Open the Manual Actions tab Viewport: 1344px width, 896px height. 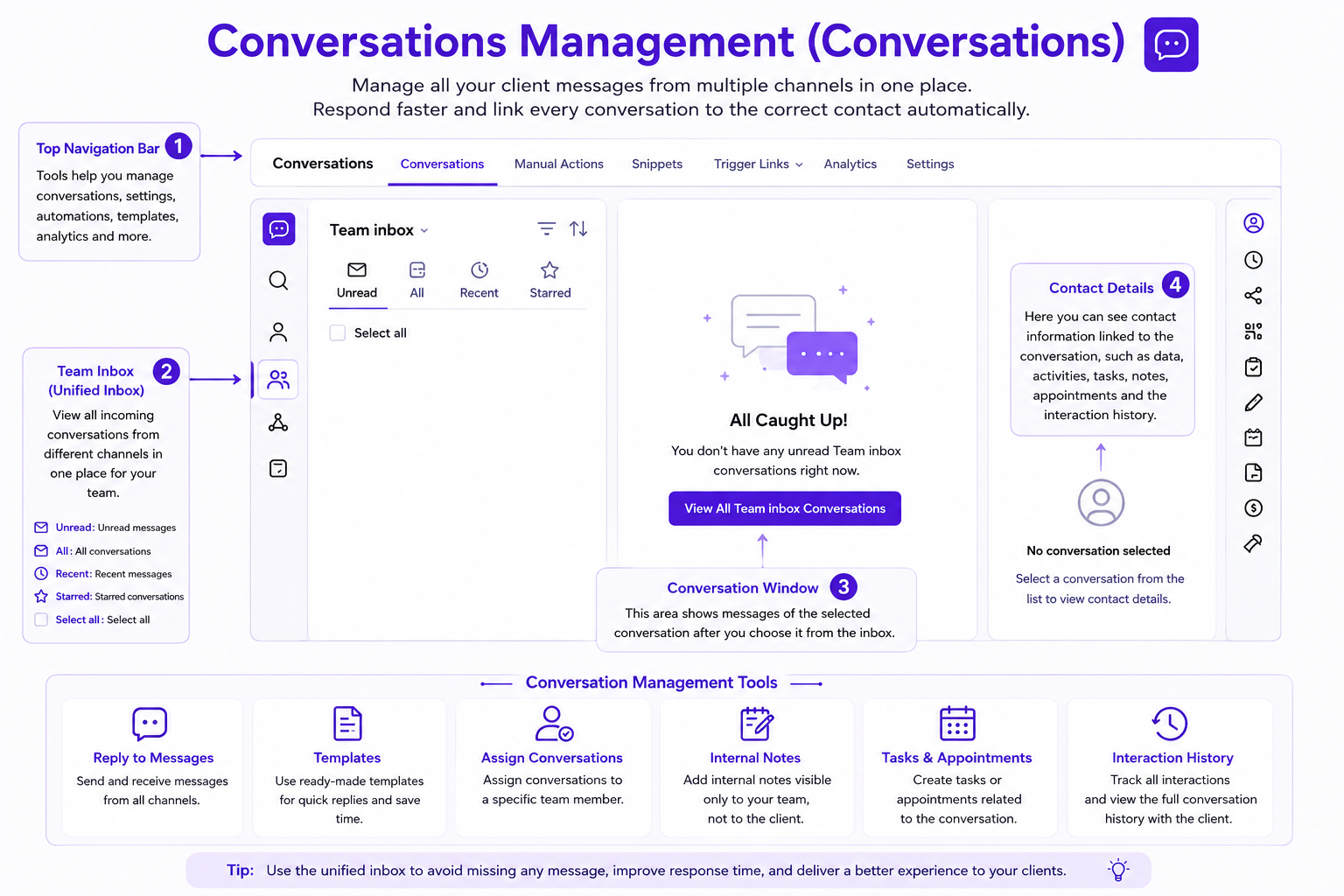click(x=559, y=164)
